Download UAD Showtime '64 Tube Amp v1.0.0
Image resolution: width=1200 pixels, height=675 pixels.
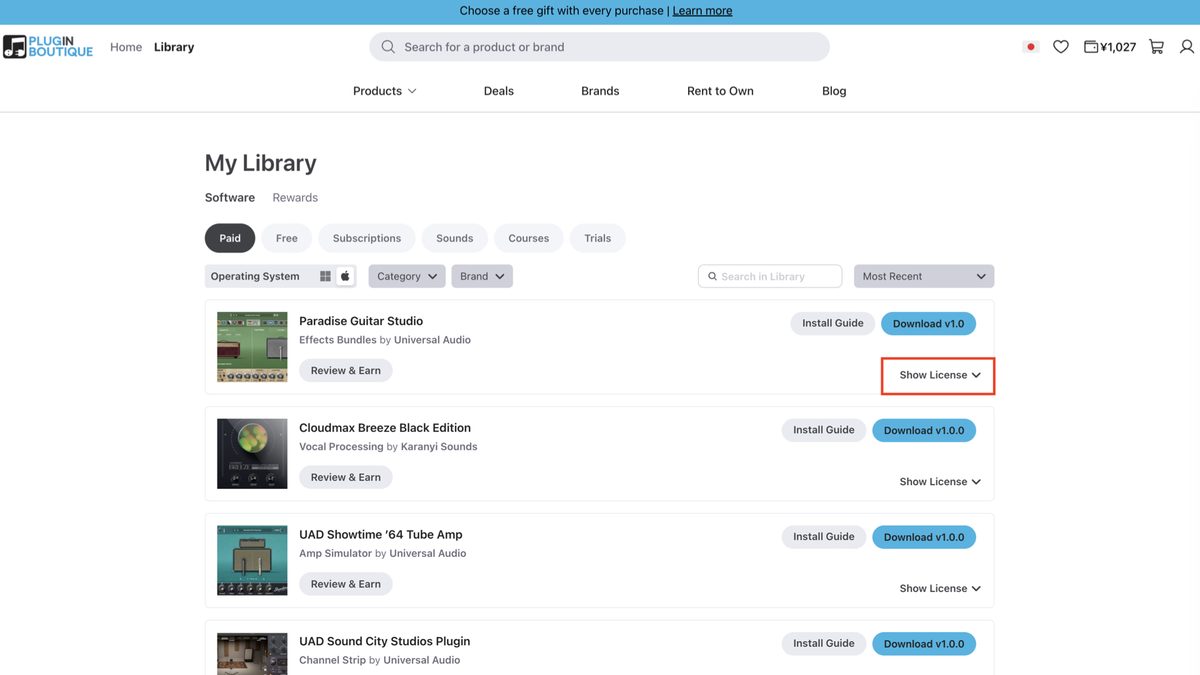pyautogui.click(x=924, y=538)
